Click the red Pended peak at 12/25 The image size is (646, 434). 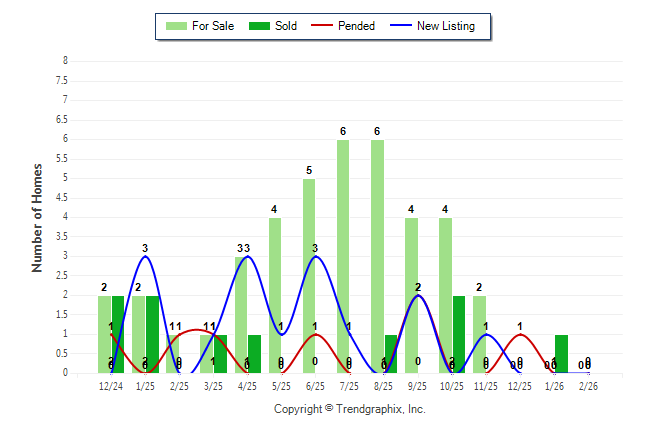(520, 335)
